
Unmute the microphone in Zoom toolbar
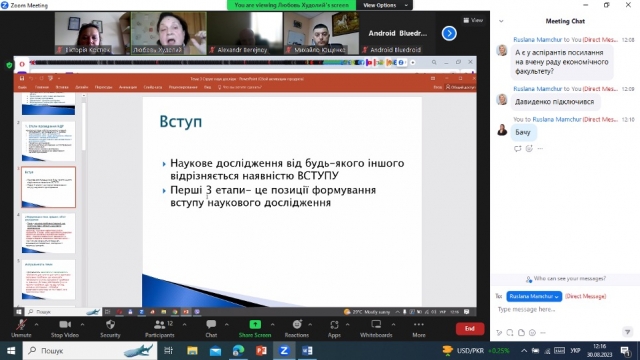click(21, 329)
